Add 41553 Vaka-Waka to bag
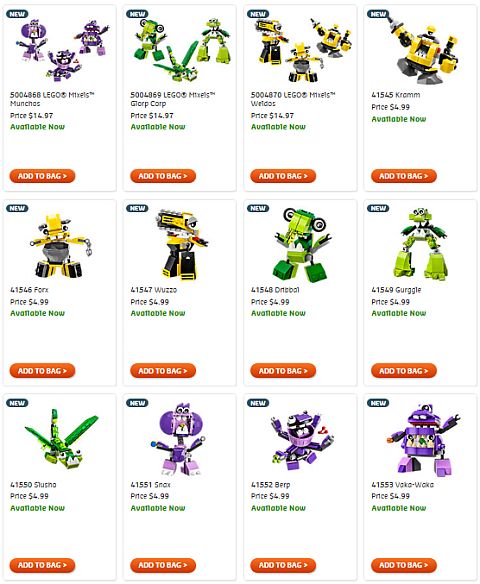Screen dimensions: 480x584 pos(404,565)
